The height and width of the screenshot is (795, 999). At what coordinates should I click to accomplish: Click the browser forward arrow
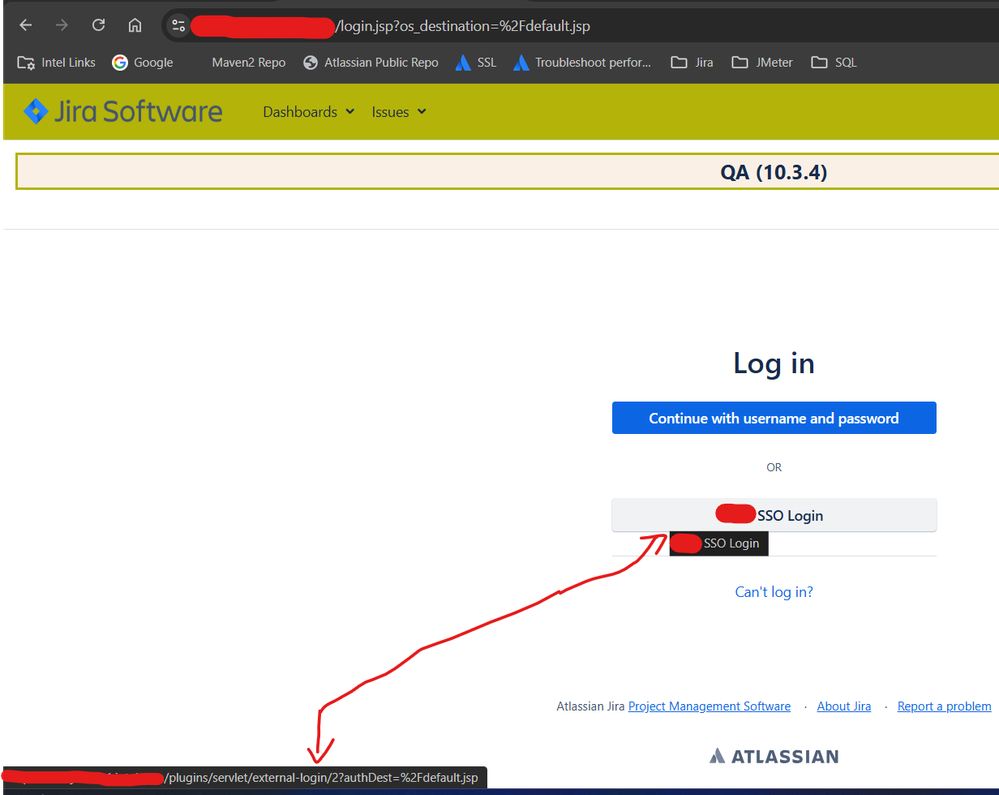62,25
